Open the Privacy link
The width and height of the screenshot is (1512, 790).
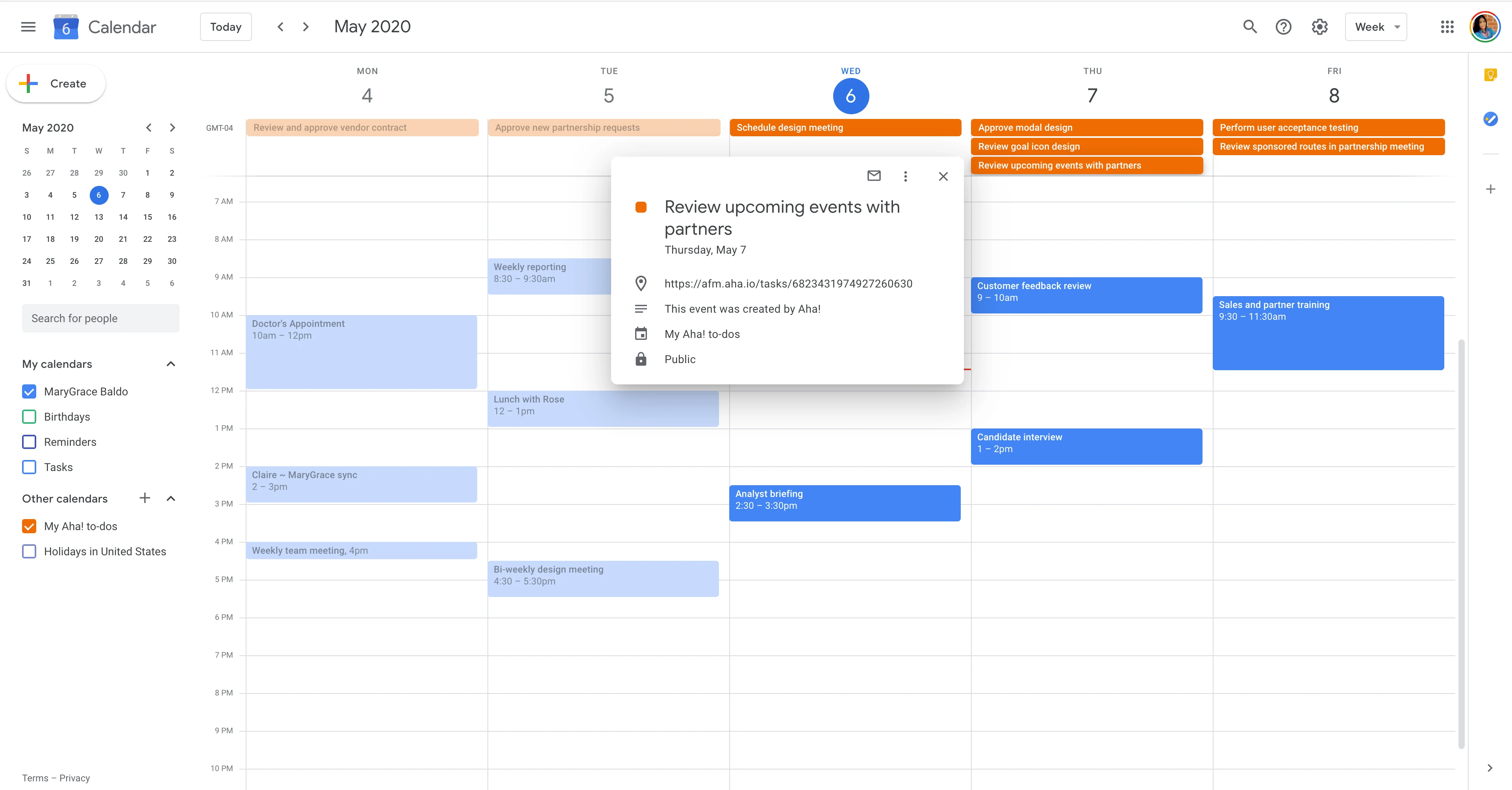pos(74,778)
